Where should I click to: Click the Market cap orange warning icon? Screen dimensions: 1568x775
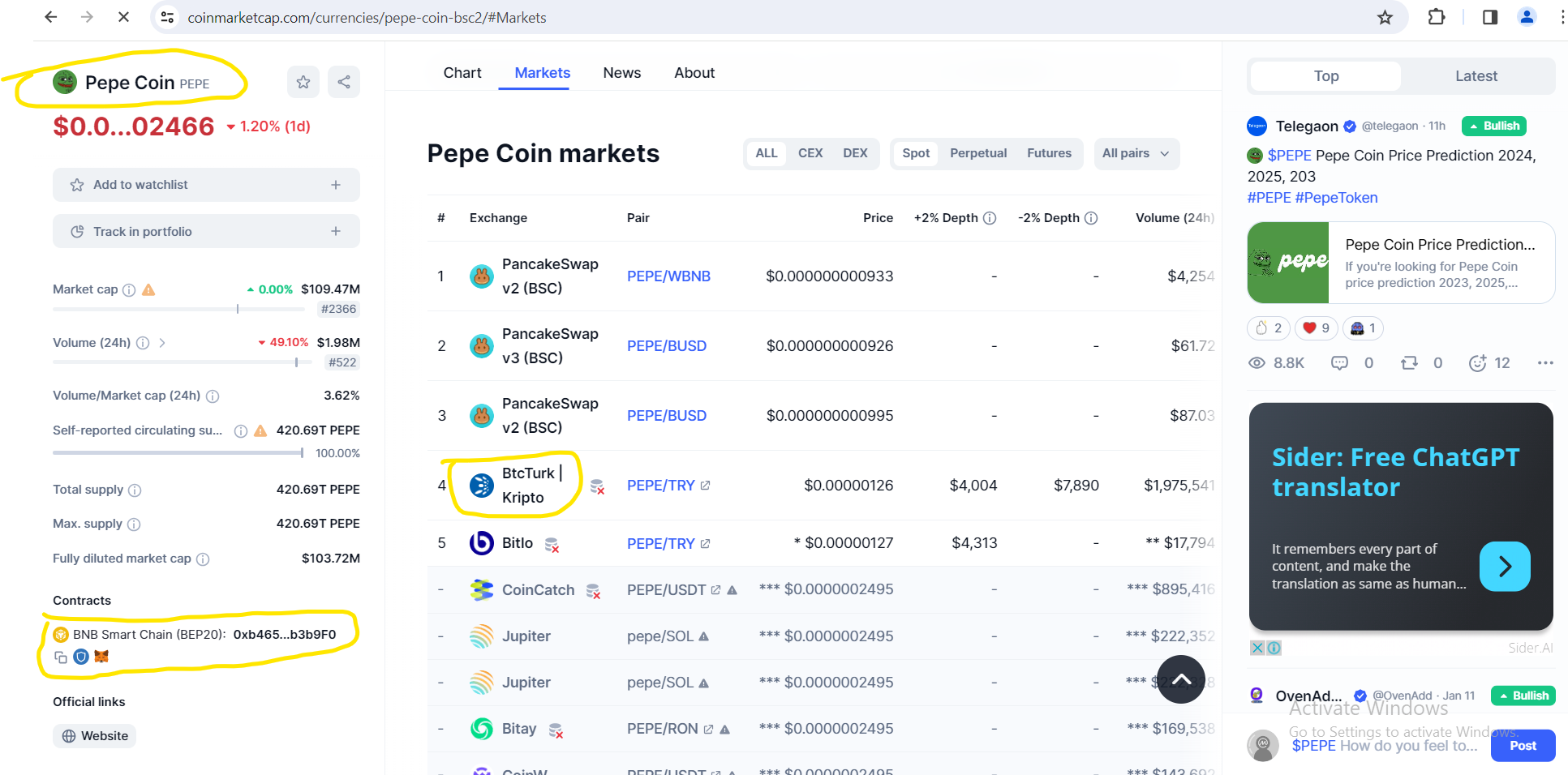pyautogui.click(x=148, y=289)
